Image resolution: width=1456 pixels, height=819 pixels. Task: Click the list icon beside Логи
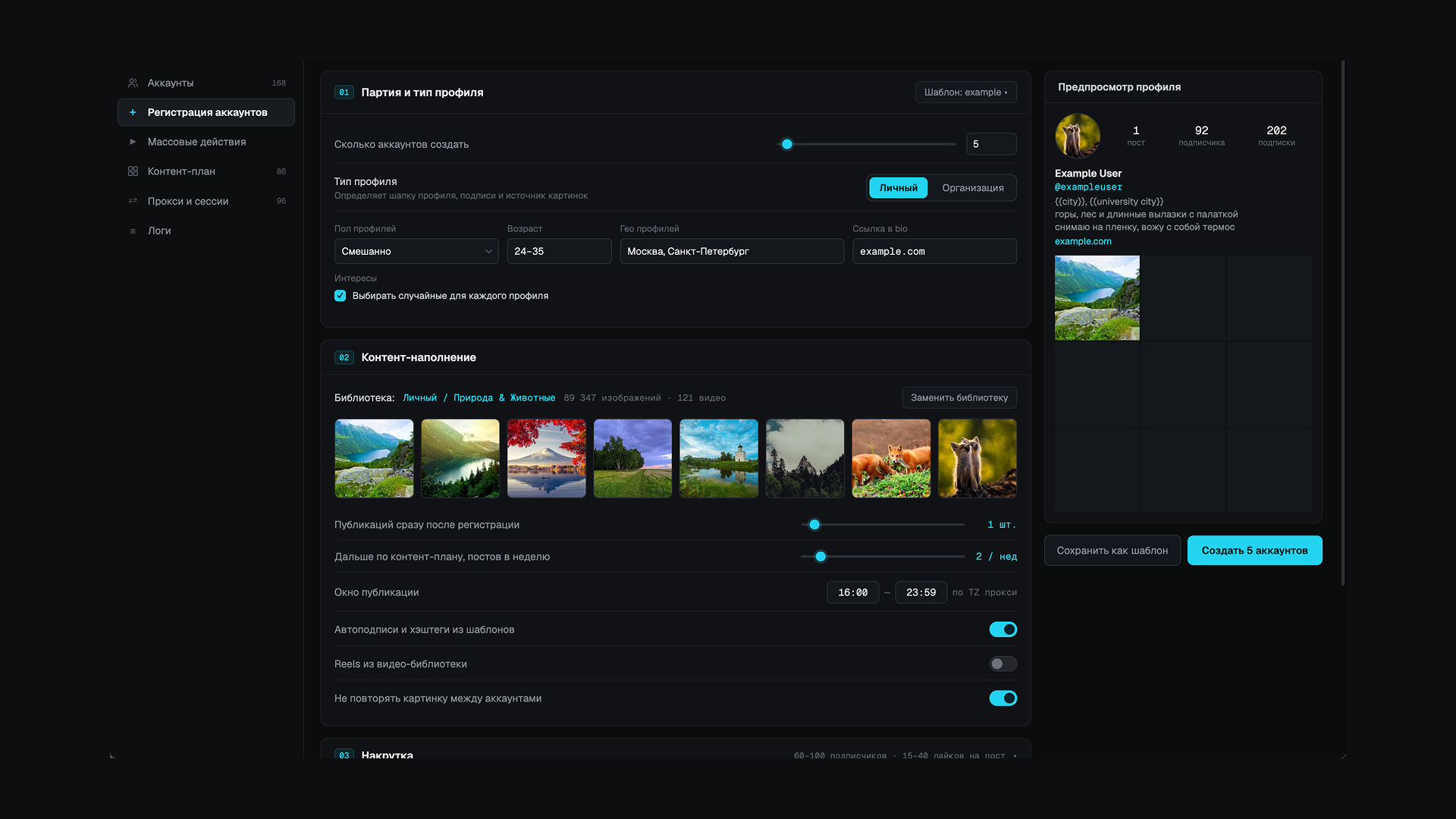coord(133,231)
